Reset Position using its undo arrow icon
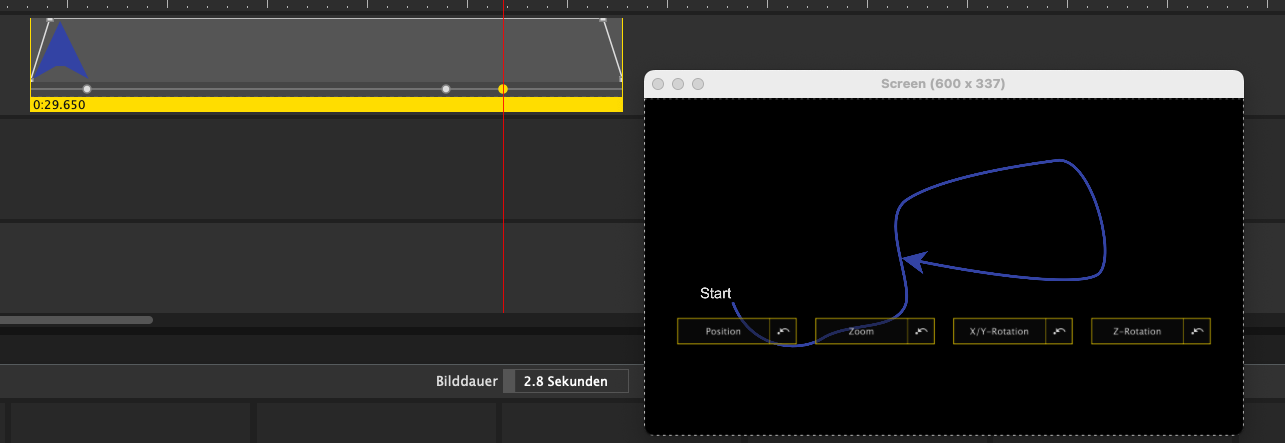Viewport: 1285px width, 443px height. (783, 331)
